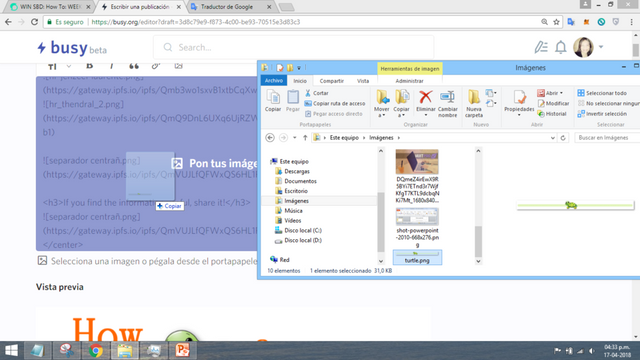The height and width of the screenshot is (360, 640).
Task: Click the Buscar en Imágenes search box
Action: (x=607, y=138)
